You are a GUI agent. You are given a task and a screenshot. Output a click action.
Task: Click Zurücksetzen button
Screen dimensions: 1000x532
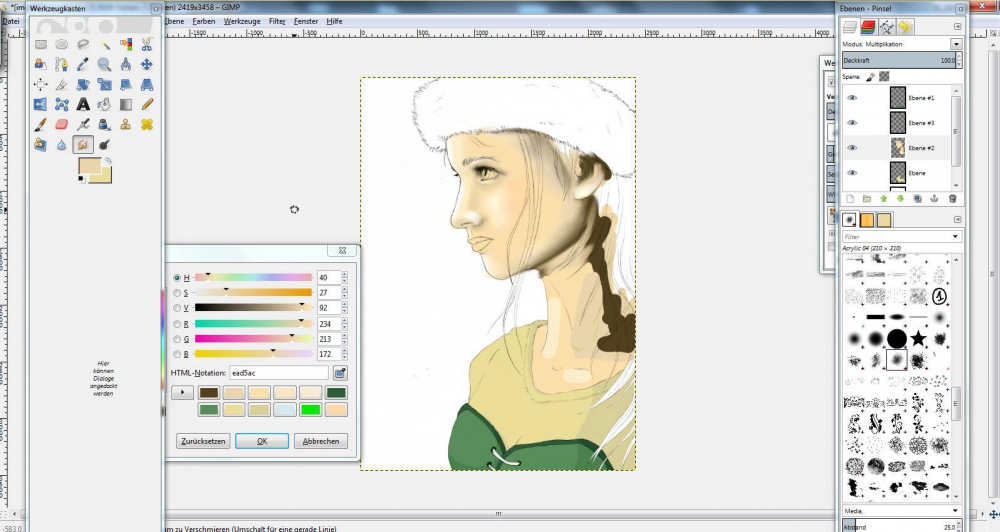point(203,441)
